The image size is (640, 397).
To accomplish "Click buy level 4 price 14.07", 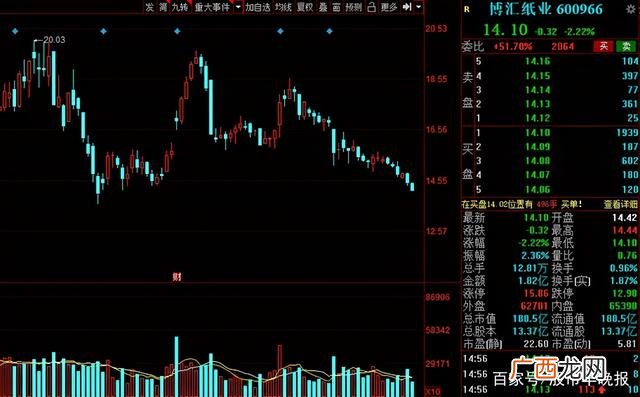I will point(538,175).
